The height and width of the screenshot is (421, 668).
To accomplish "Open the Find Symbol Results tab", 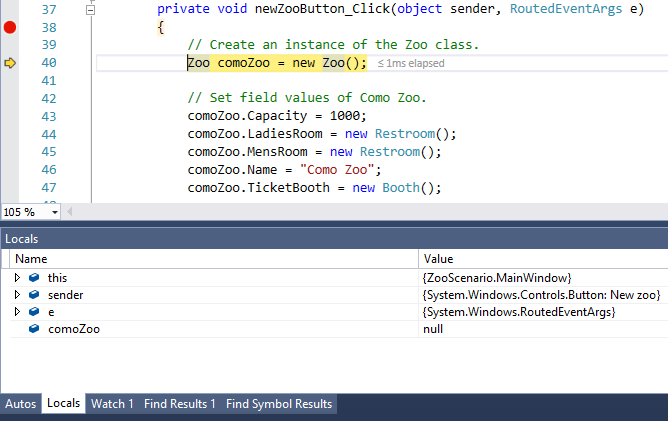I will coord(278,404).
